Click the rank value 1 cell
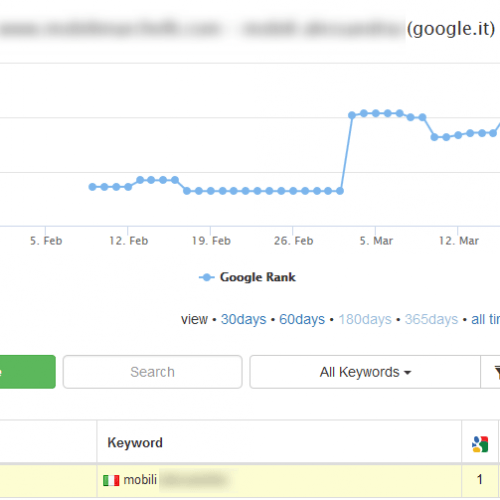 pos(480,480)
